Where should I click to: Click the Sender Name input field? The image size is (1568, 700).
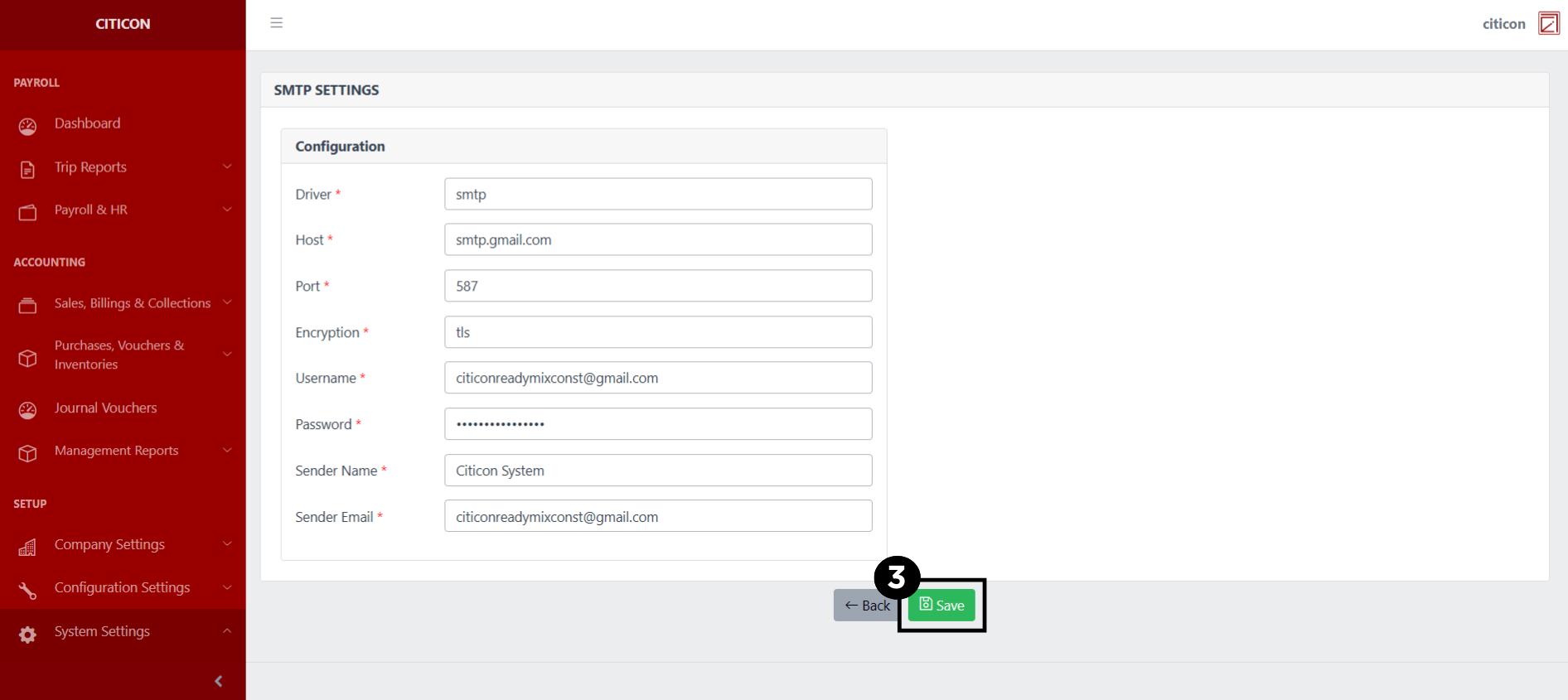click(x=658, y=471)
